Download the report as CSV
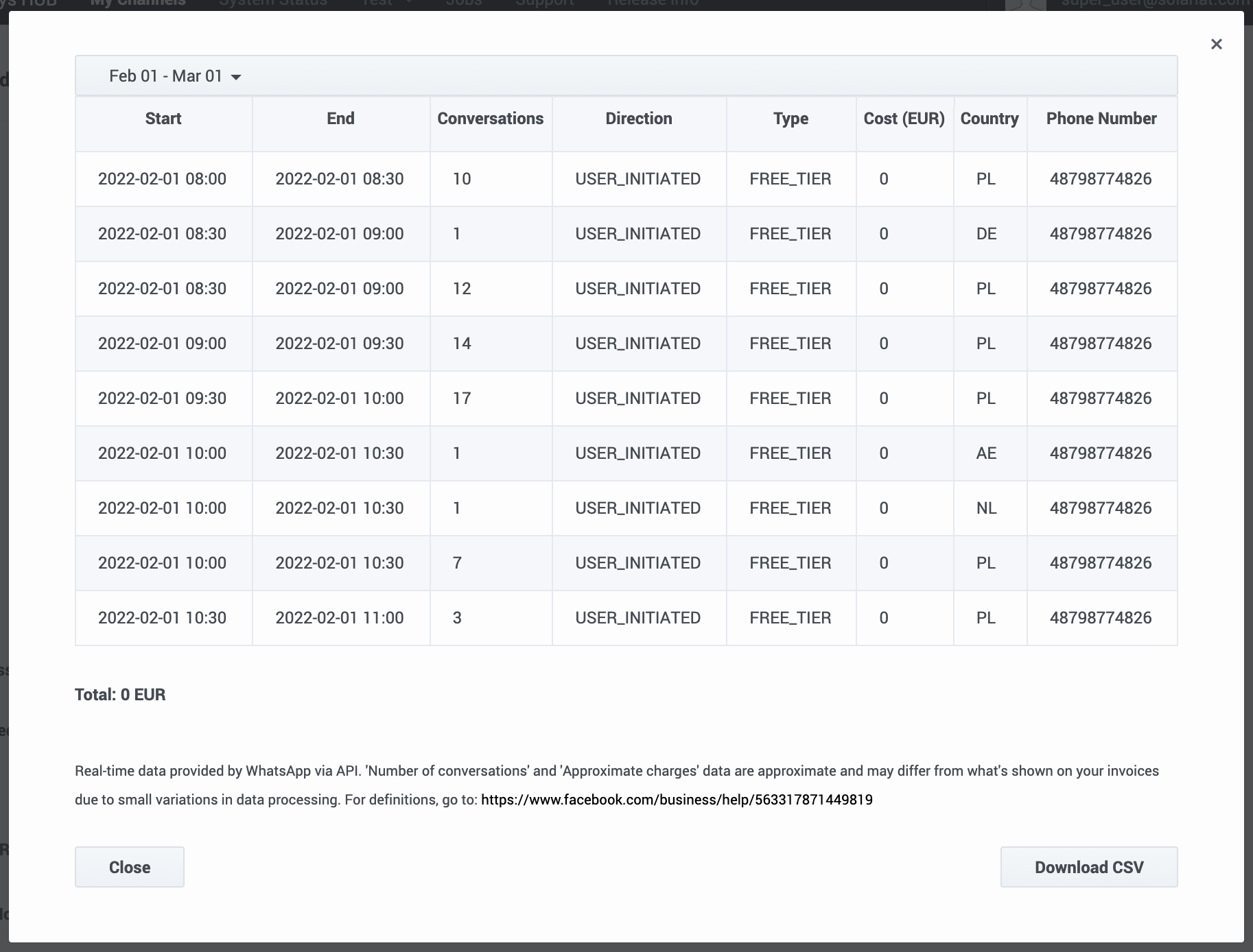Viewport: 1253px width, 952px height. pyautogui.click(x=1088, y=867)
